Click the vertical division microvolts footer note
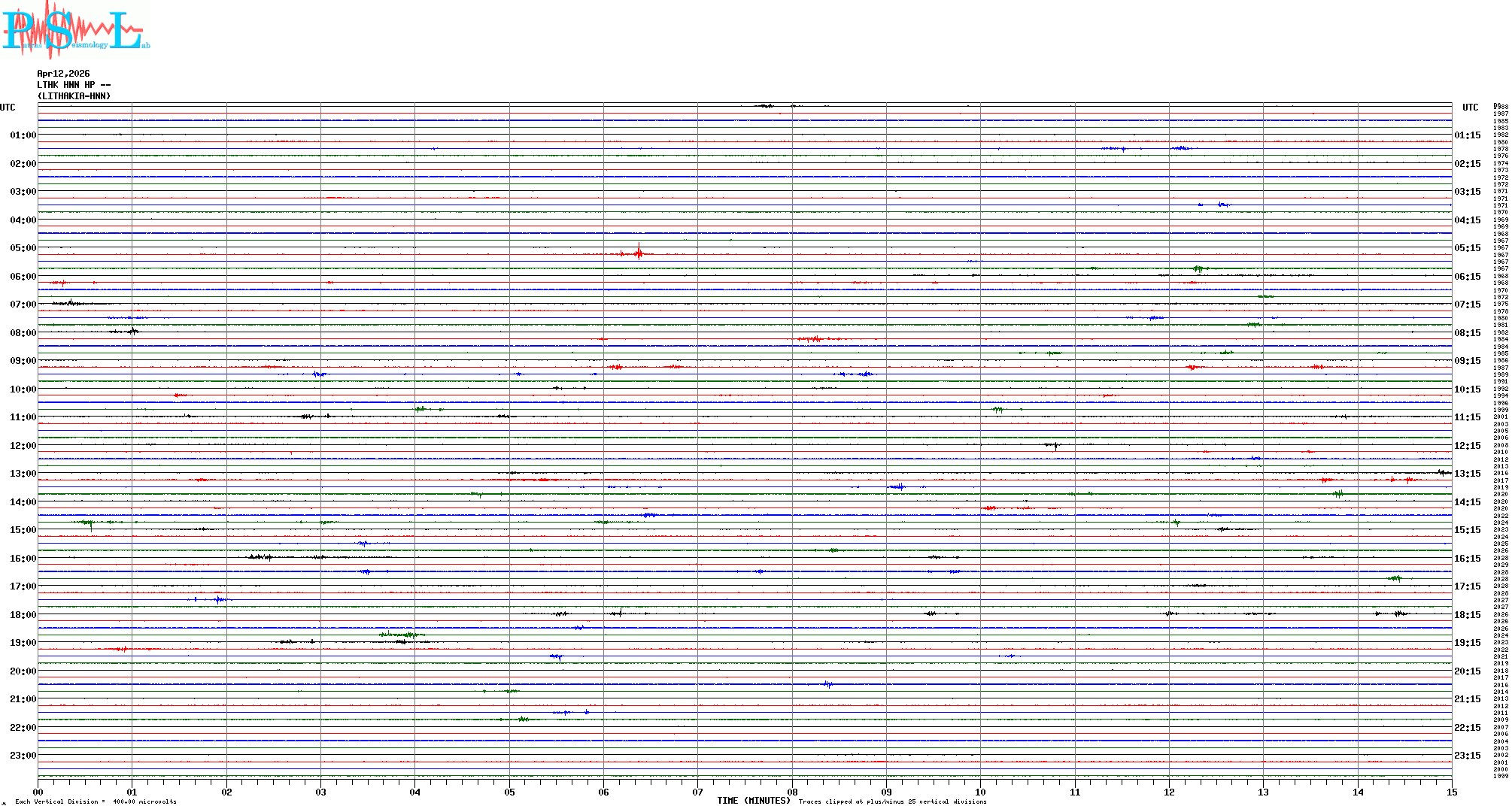The width and height of the screenshot is (1512, 812). point(96,801)
